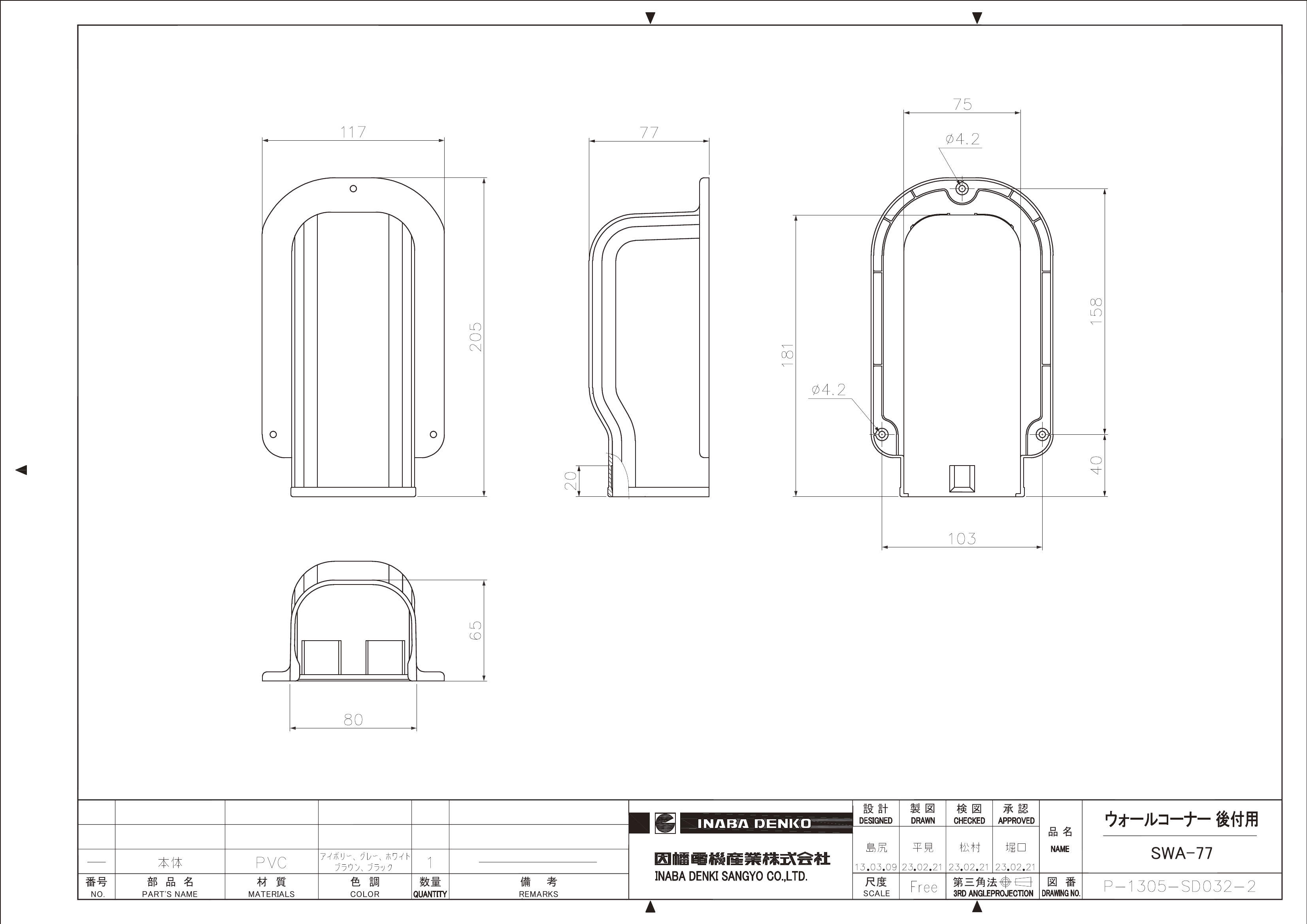Select designer name 島尻

876,848
